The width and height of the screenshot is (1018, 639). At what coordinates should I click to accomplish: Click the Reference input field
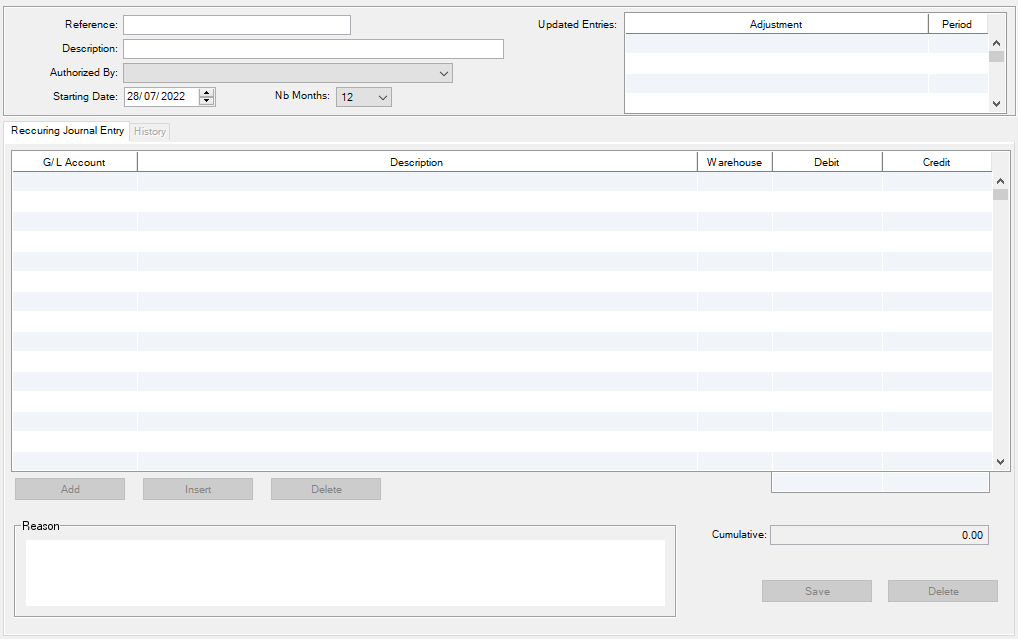click(236, 25)
